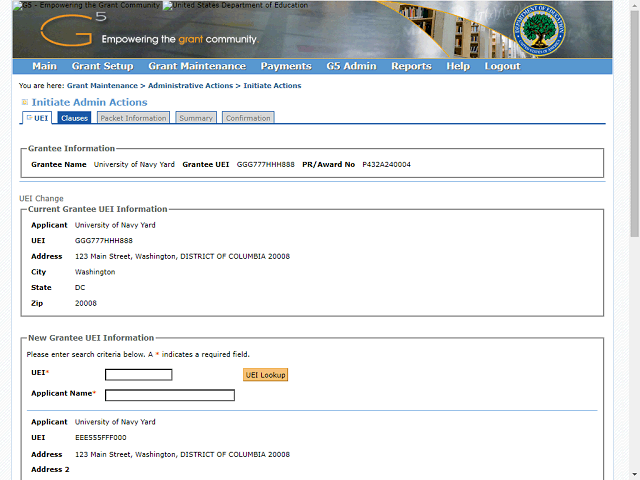Screen dimensions: 640x480
Task: Click the icon beside Initiate Admin Actions heading
Action: (24, 102)
